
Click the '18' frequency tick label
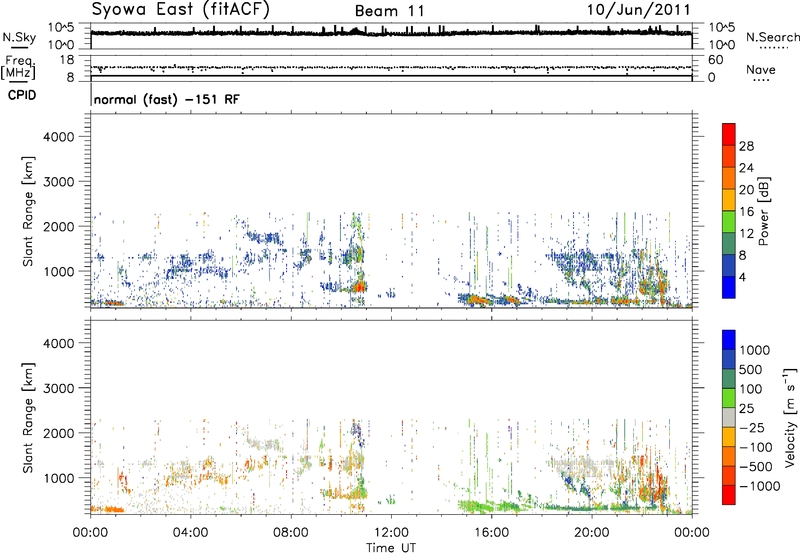65,60
